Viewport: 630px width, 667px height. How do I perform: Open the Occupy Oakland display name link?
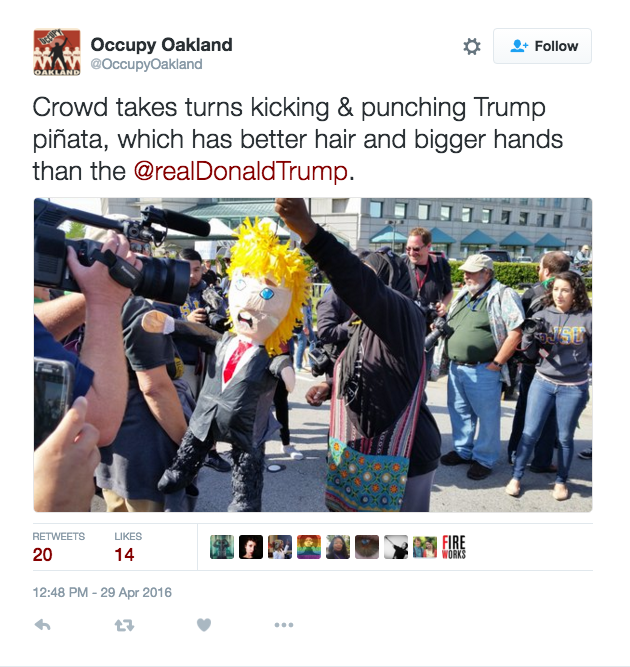point(161,45)
